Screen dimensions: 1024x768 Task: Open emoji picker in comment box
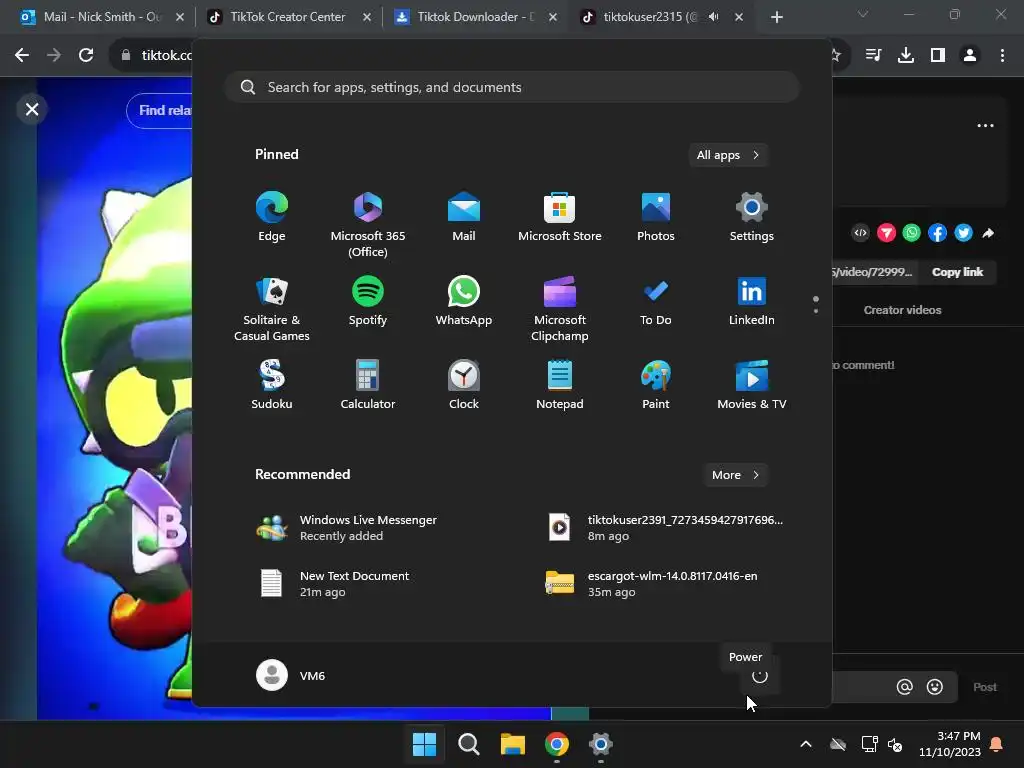click(935, 686)
